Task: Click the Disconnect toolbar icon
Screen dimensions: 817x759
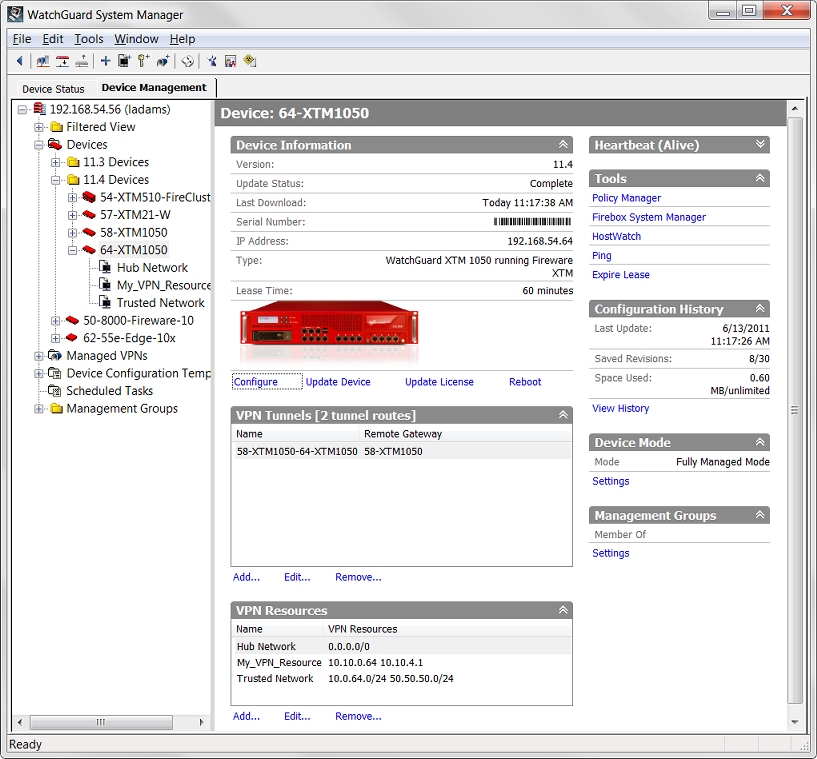Action: point(62,60)
